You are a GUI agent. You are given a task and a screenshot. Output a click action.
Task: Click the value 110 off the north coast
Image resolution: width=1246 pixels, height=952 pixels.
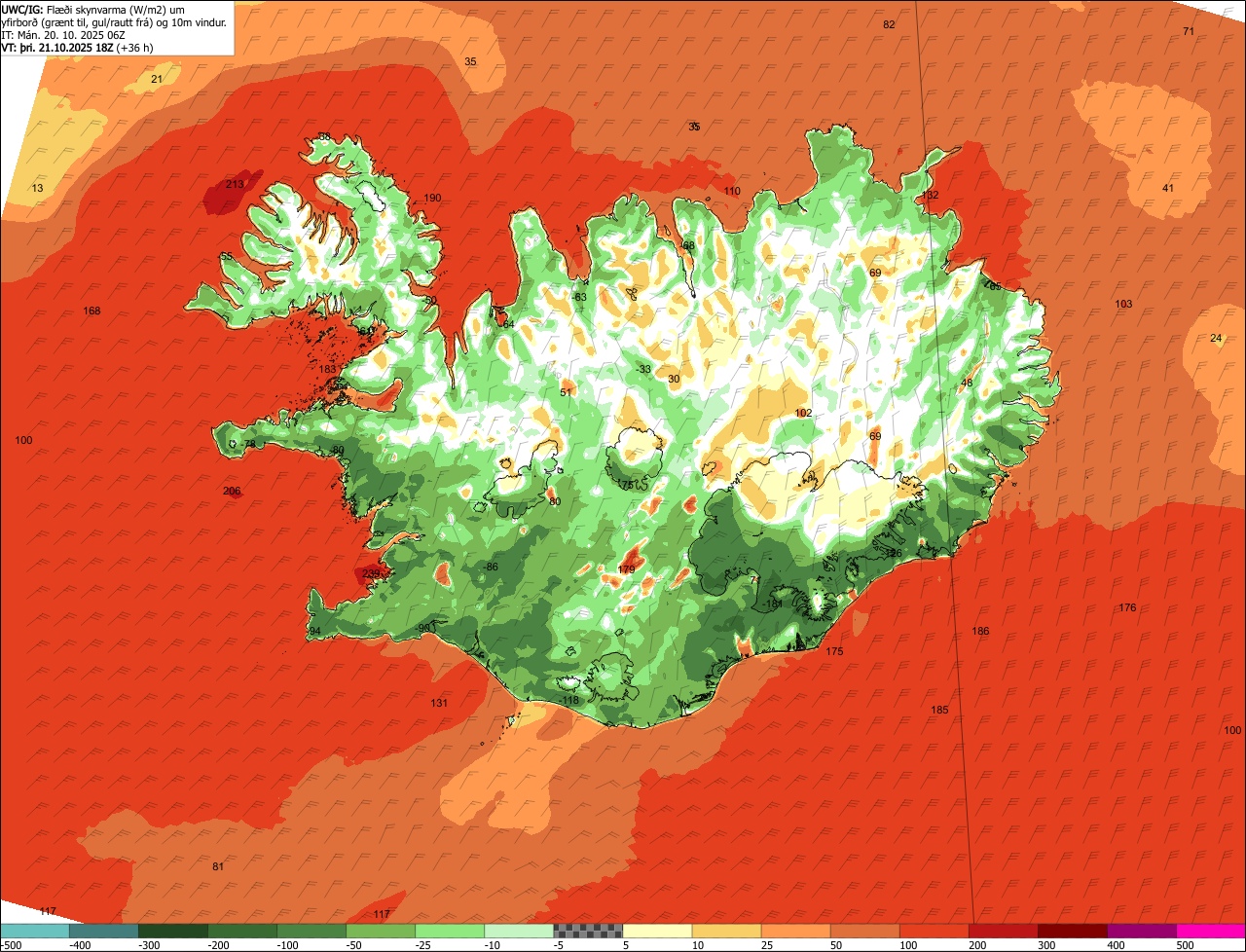[732, 191]
